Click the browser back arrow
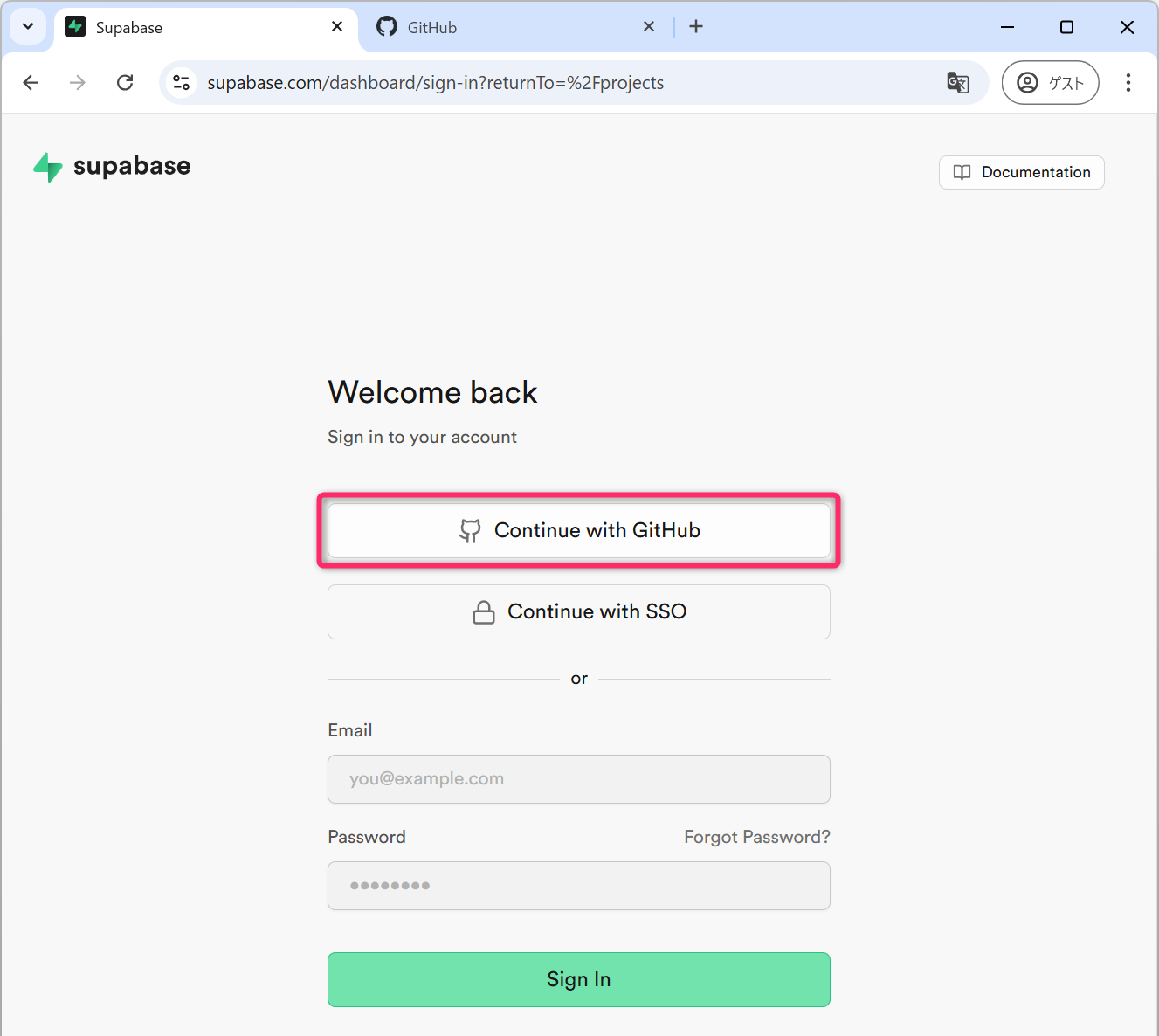Screen dimensions: 1159x1036 [31, 83]
